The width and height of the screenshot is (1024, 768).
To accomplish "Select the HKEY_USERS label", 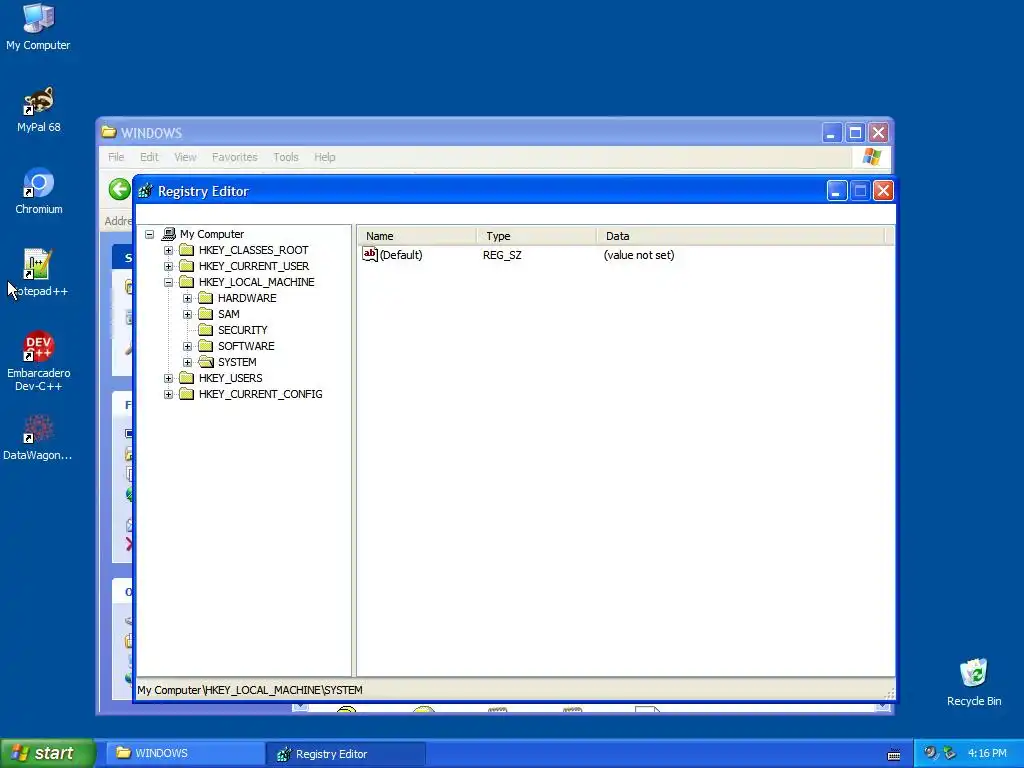I will click(231, 378).
